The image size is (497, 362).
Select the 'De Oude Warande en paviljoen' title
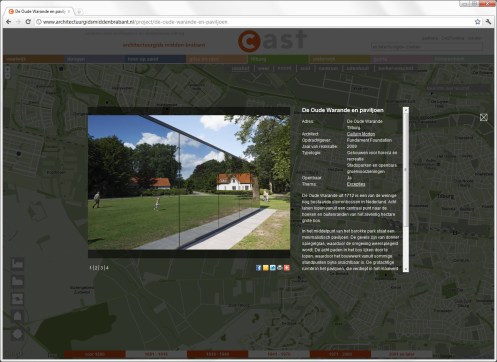coord(342,110)
